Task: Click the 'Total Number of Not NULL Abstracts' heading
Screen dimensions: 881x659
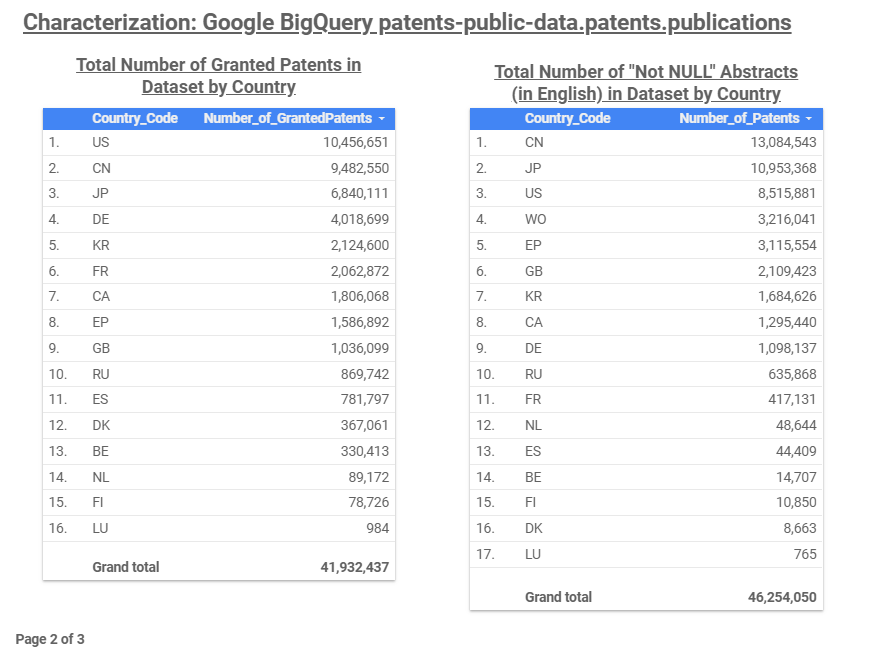Action: 646,83
